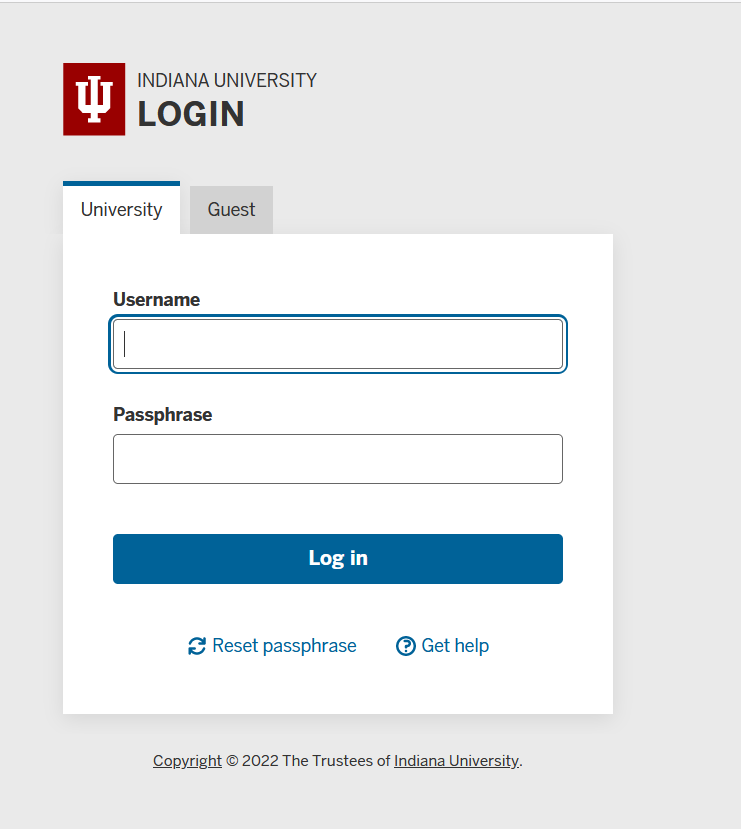Viewport: 741px width, 829px height.
Task: Switch to the Guest tab
Action: 231,210
